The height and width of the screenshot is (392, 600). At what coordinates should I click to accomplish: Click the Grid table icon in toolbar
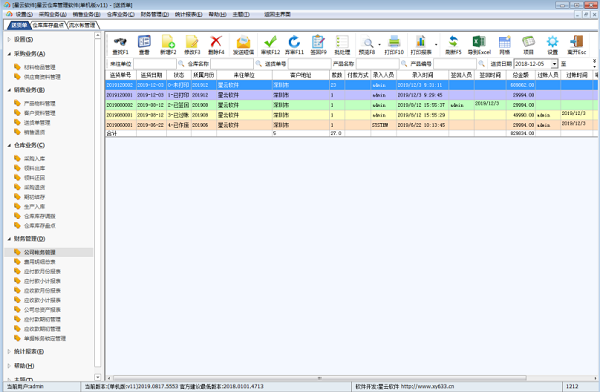[504, 42]
